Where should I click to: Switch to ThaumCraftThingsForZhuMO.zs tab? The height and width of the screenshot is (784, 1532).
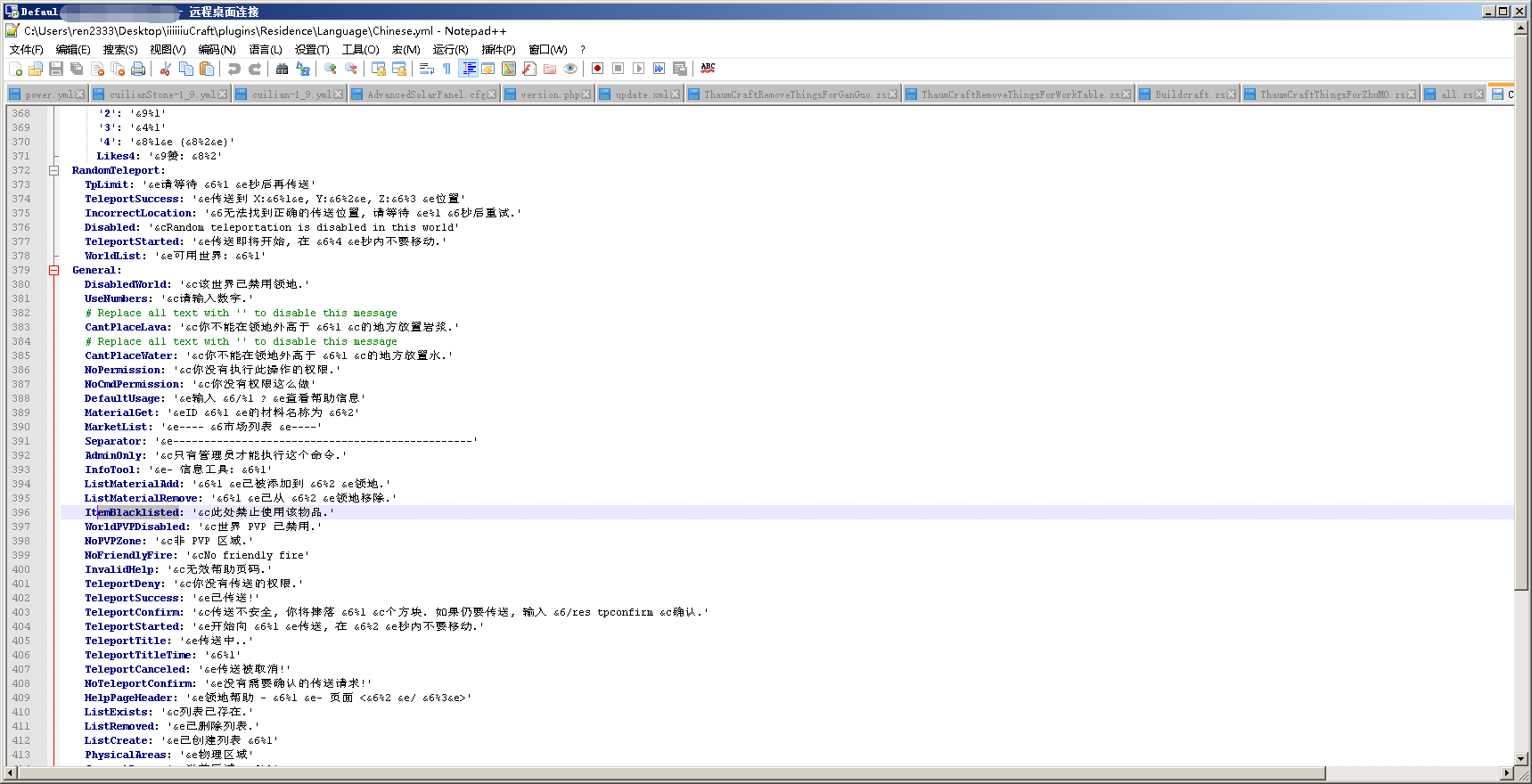coord(1330,94)
